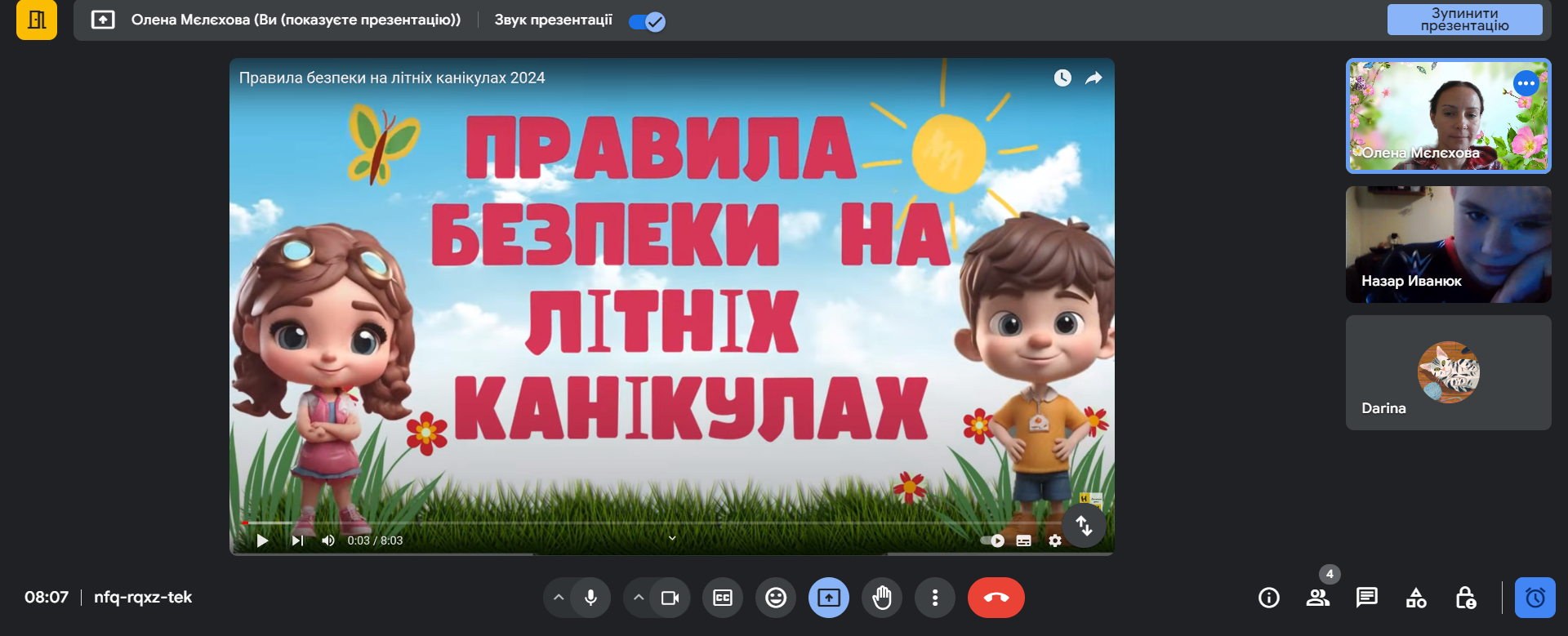This screenshot has height=636, width=1568.
Task: Turn off the camera
Action: [x=670, y=598]
